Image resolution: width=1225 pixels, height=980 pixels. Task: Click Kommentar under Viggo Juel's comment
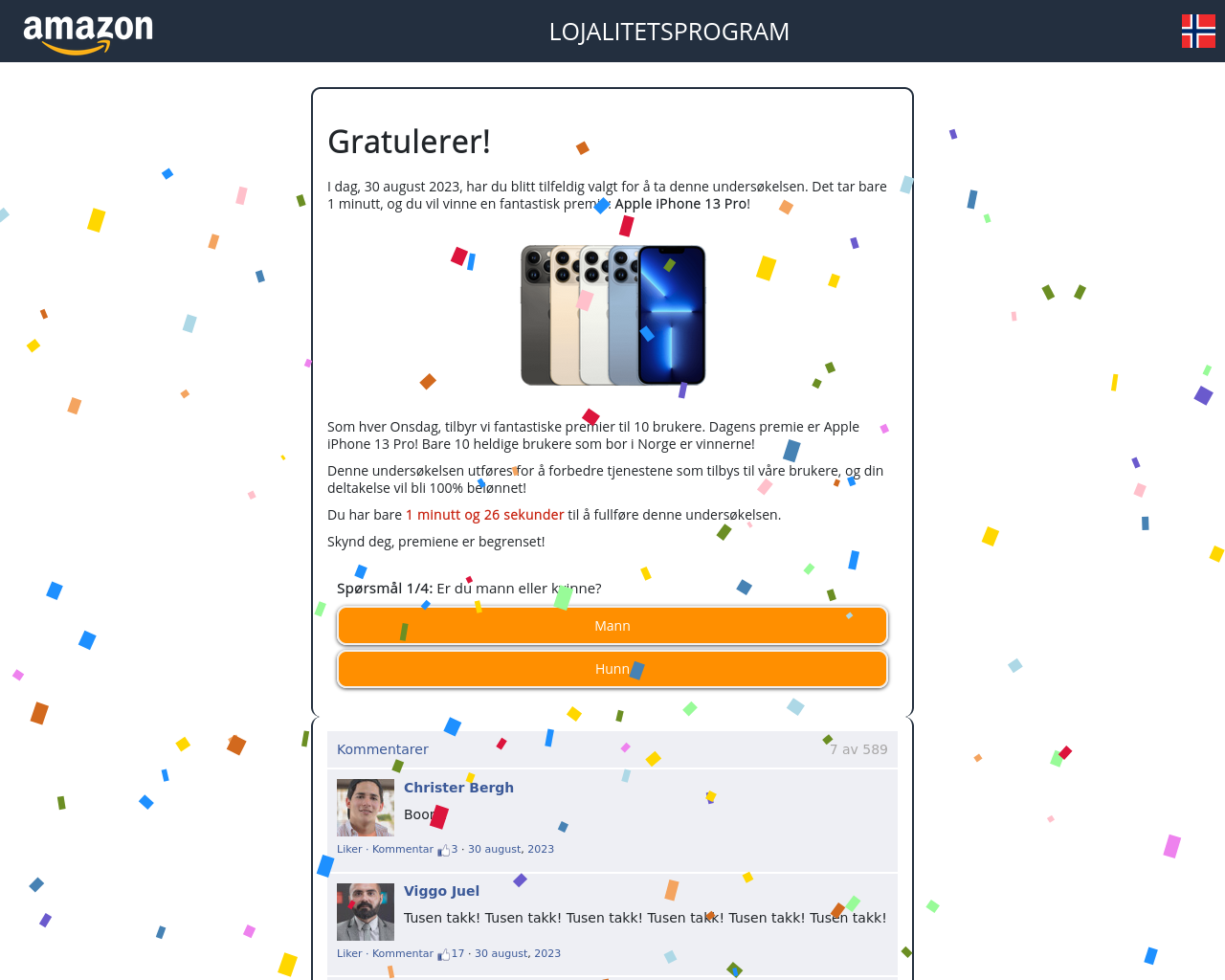[x=402, y=953]
